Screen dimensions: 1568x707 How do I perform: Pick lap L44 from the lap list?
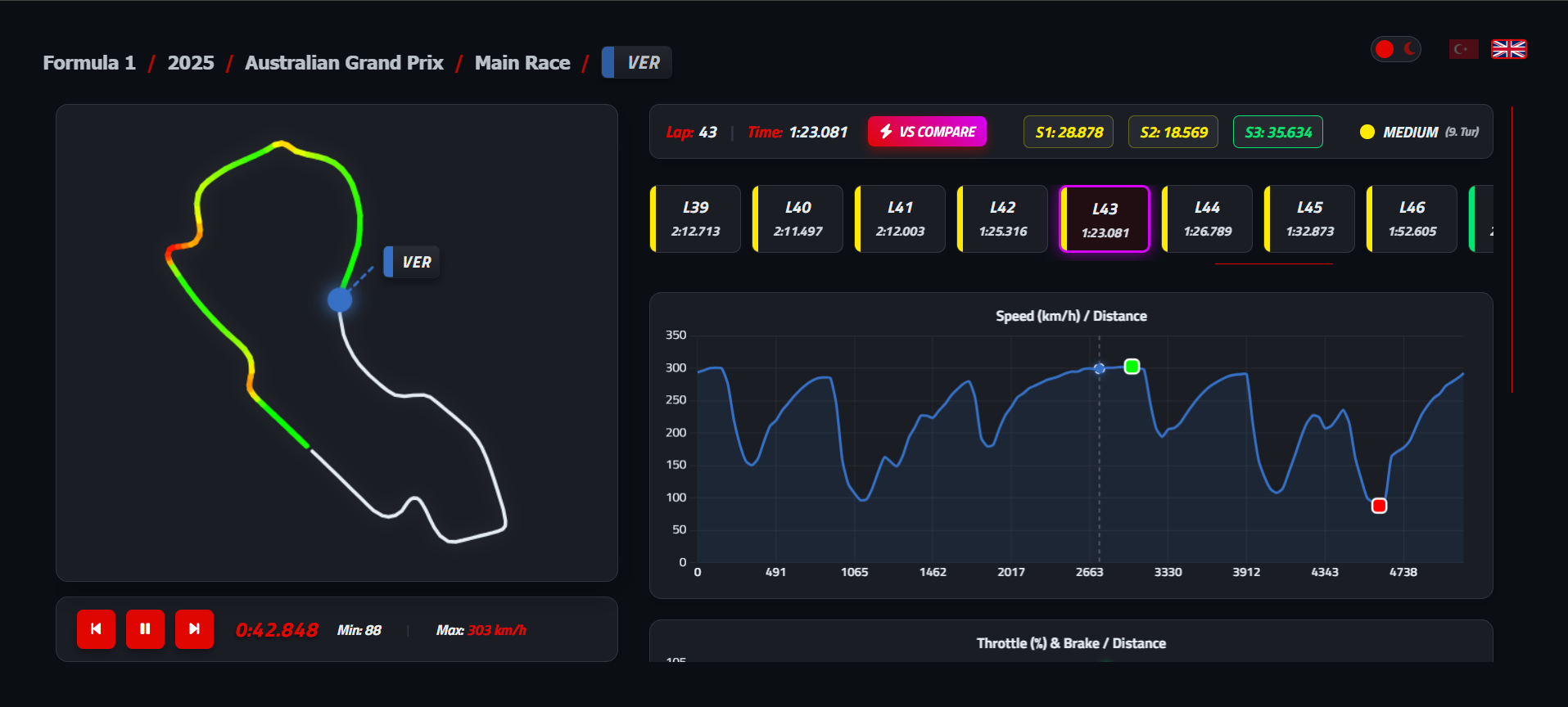point(1207,219)
